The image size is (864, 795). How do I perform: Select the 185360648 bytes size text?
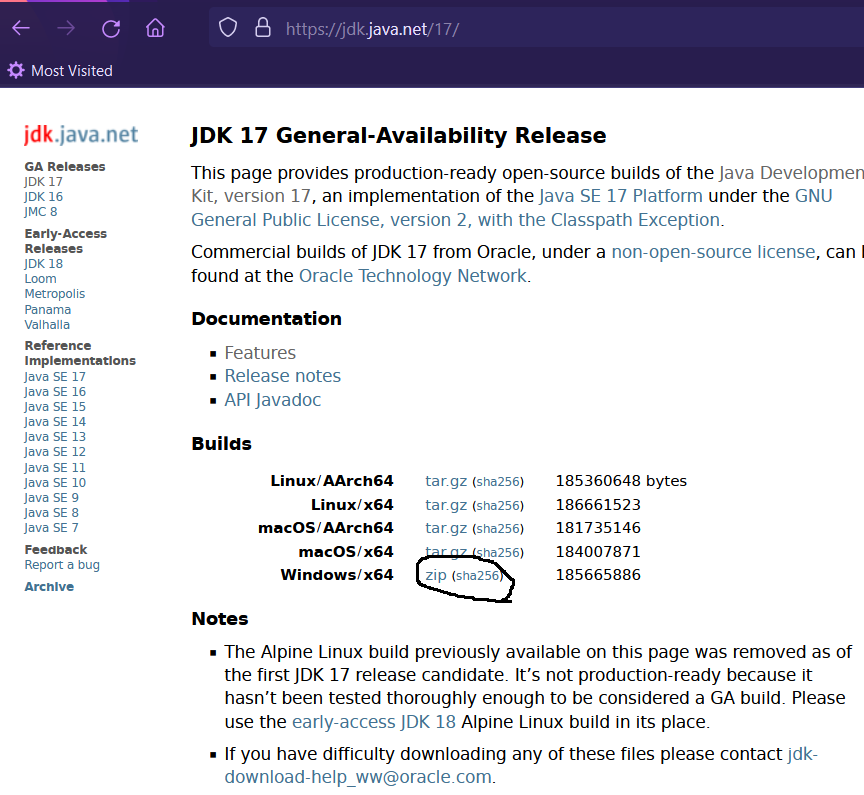coord(621,481)
